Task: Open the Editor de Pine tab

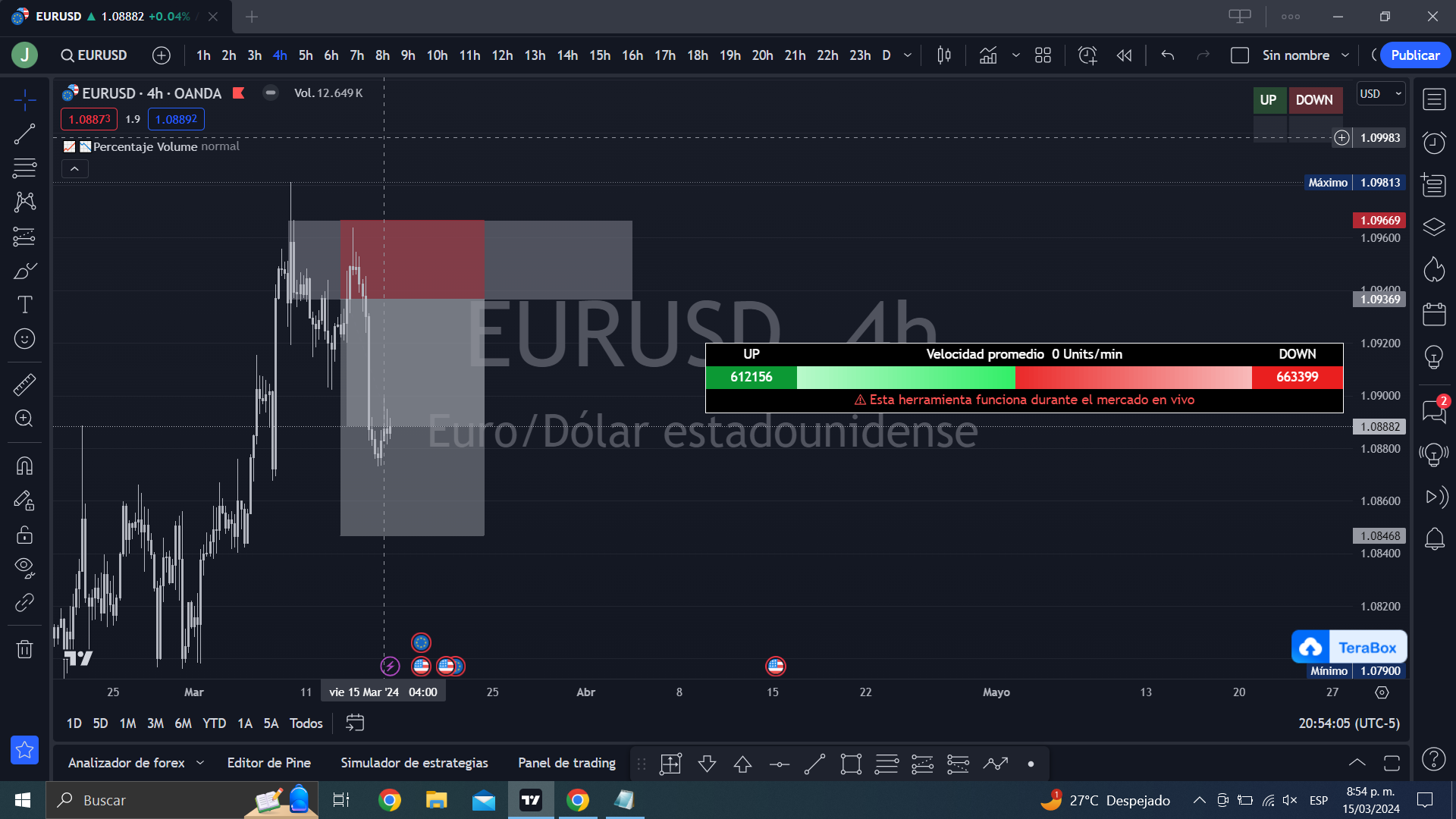Action: click(x=268, y=763)
